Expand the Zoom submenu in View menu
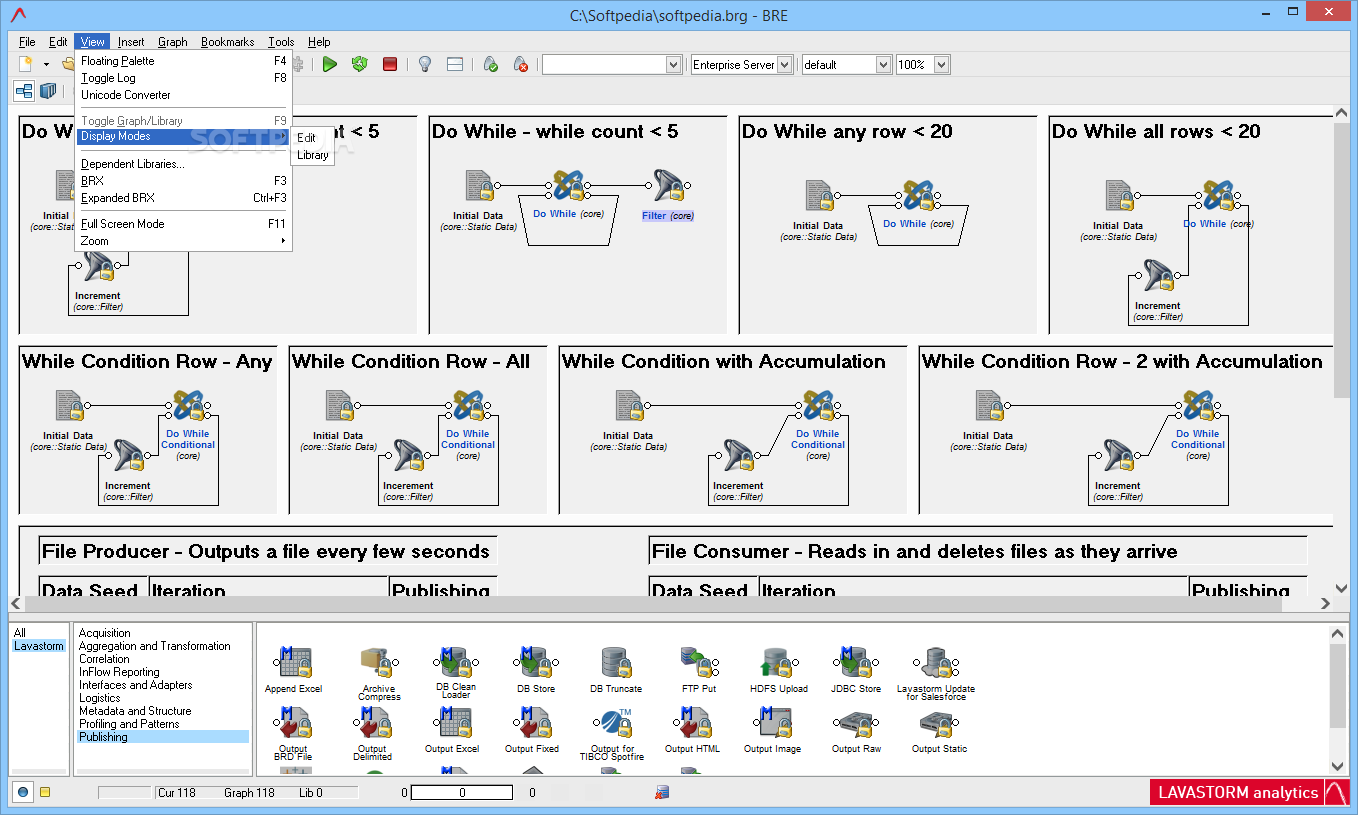 click(184, 241)
